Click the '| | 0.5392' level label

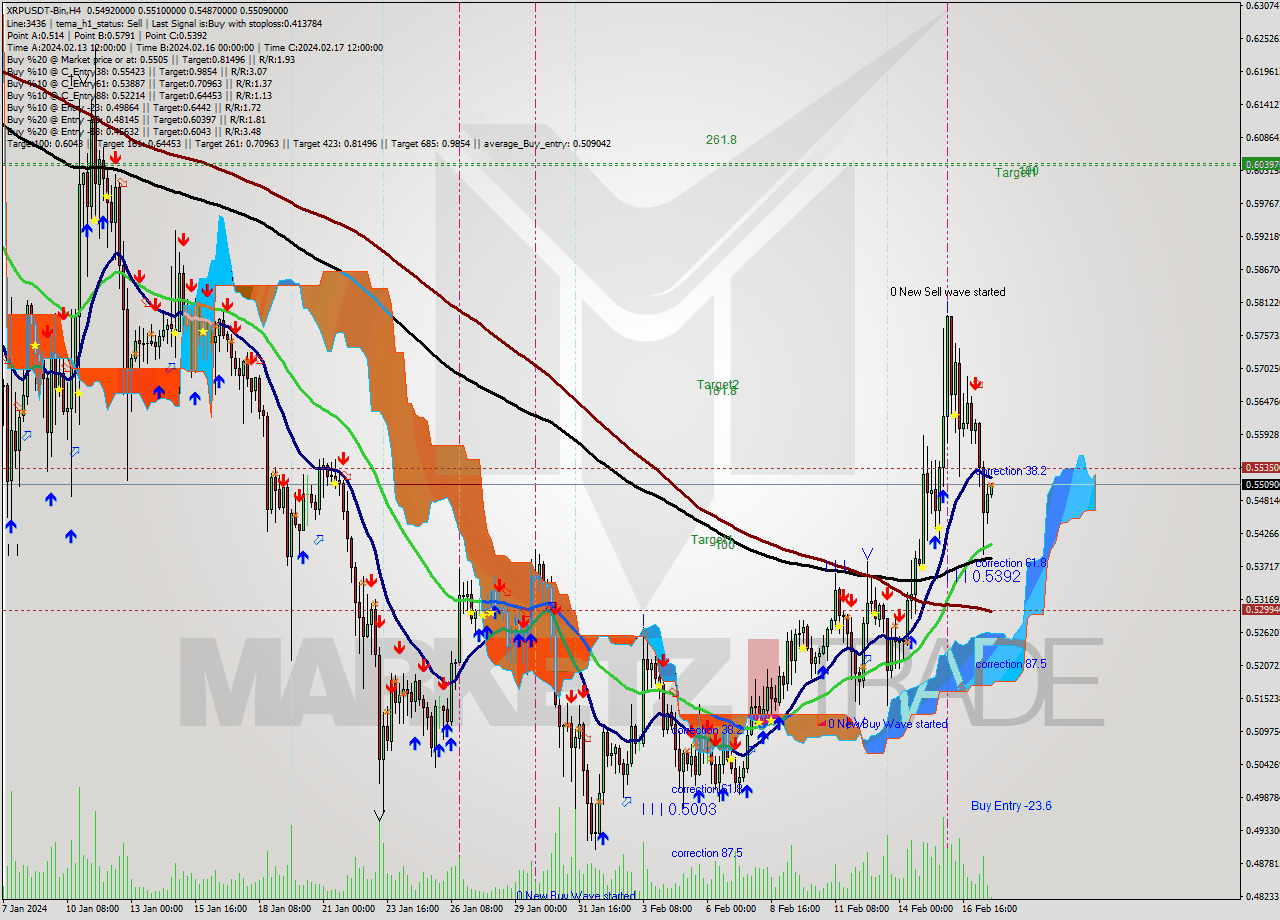pos(988,577)
